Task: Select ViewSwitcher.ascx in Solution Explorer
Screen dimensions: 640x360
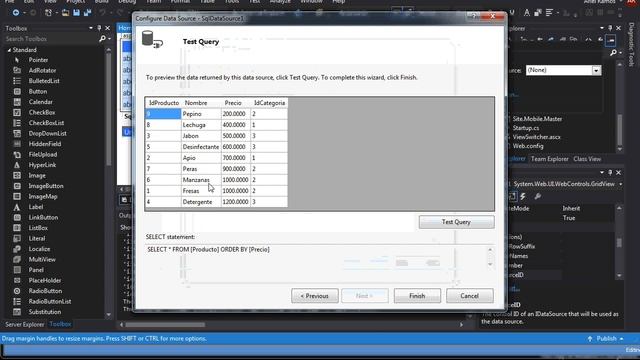Action: click(x=537, y=137)
